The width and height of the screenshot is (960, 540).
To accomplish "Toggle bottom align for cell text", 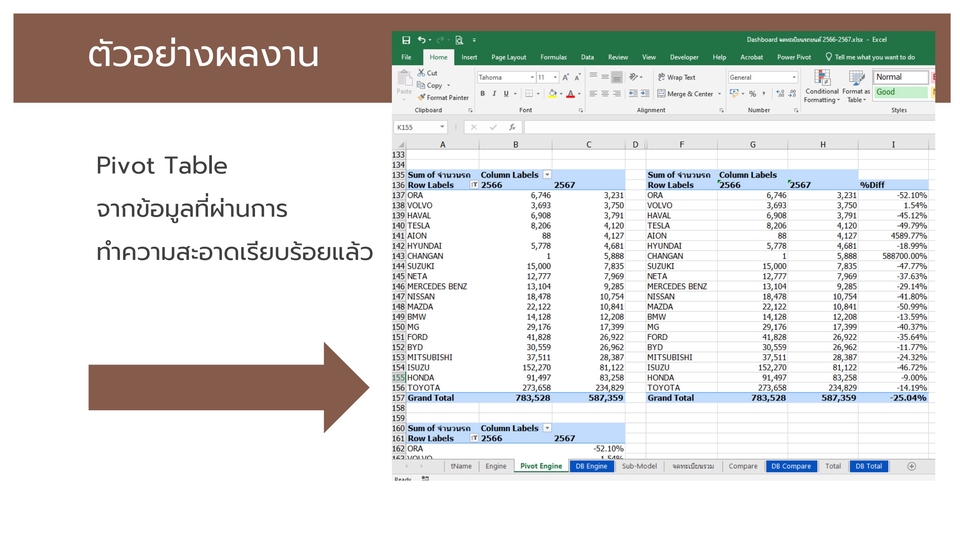I will [617, 77].
